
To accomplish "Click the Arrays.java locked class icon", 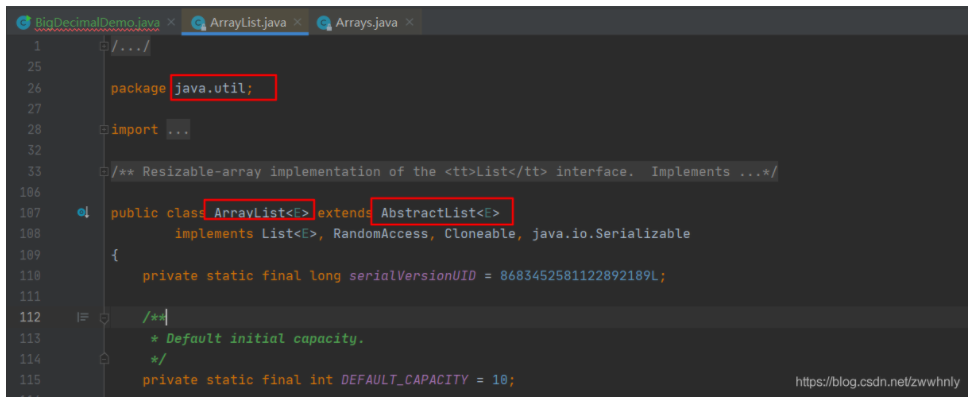I will click(x=324, y=23).
